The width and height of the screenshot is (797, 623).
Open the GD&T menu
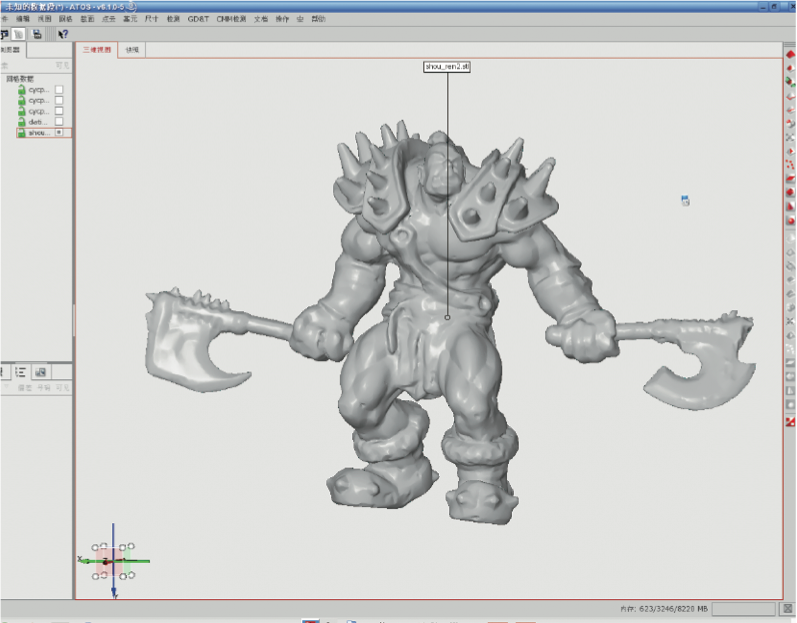click(198, 19)
